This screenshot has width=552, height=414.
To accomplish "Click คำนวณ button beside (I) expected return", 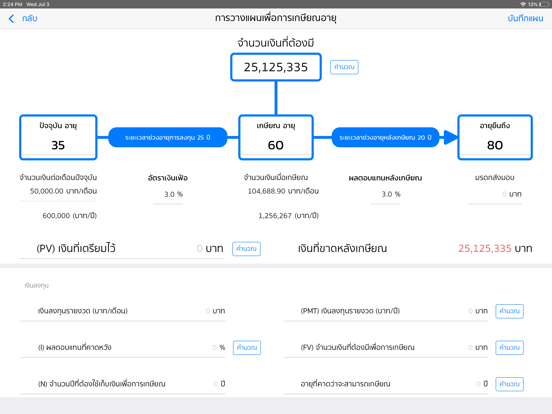I will tap(247, 347).
